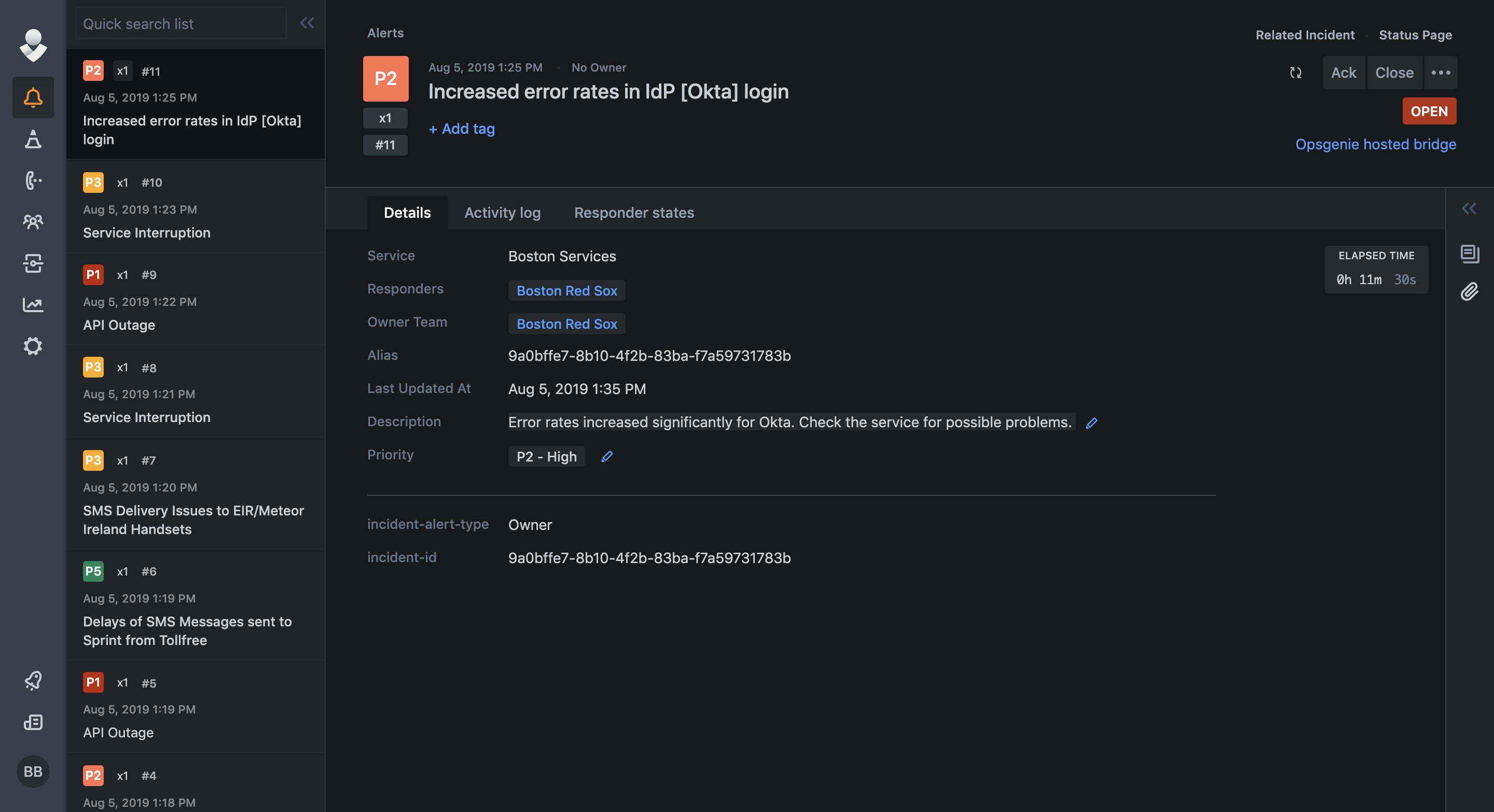Open the Alerts bell icon in sidebar
This screenshot has width=1494, height=812.
click(x=33, y=97)
